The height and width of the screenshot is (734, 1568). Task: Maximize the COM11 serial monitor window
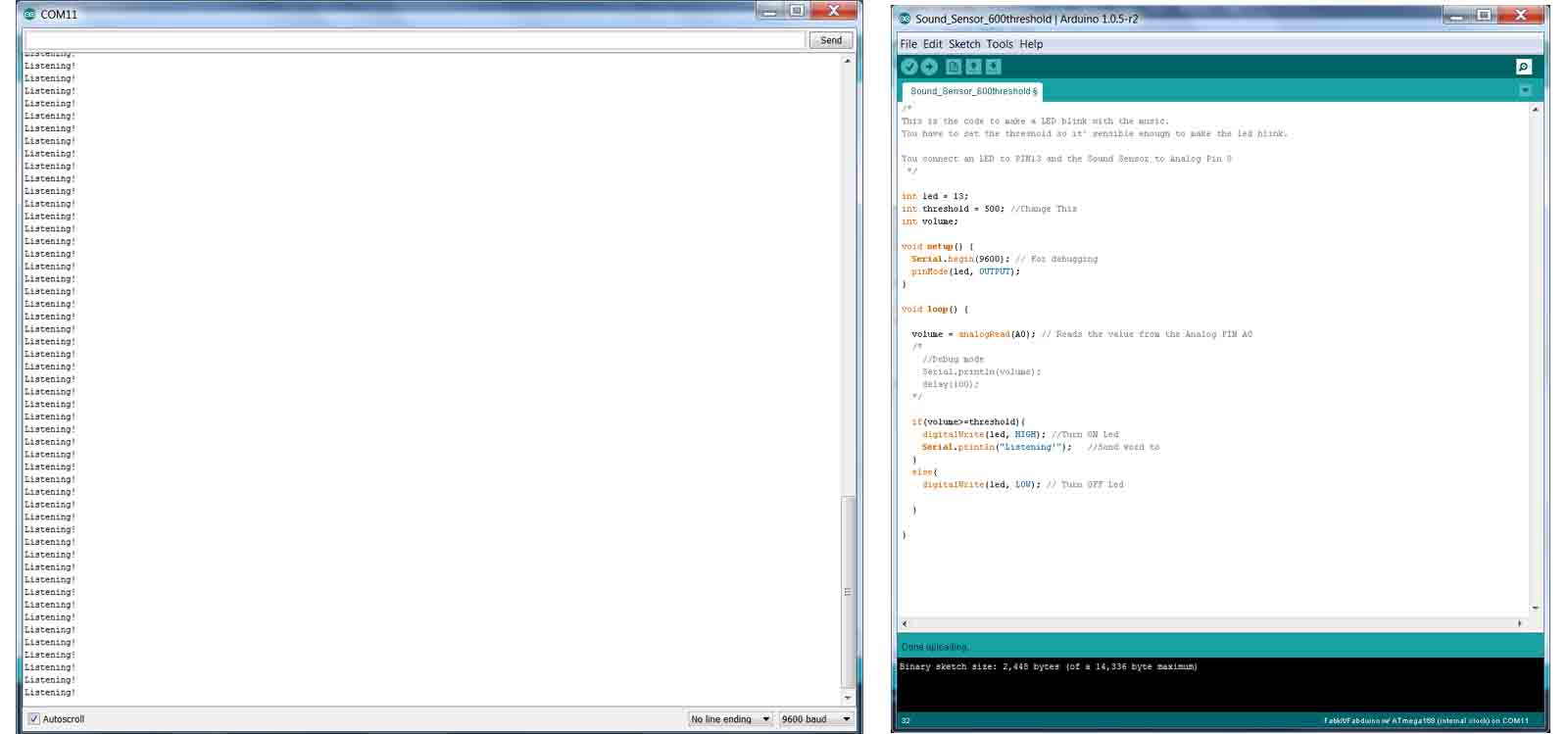coord(796,12)
